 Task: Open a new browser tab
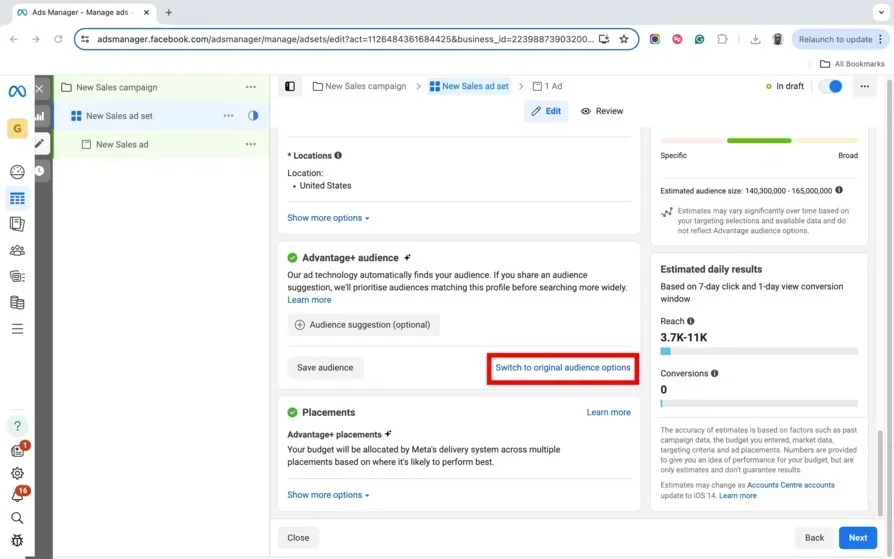click(x=169, y=12)
